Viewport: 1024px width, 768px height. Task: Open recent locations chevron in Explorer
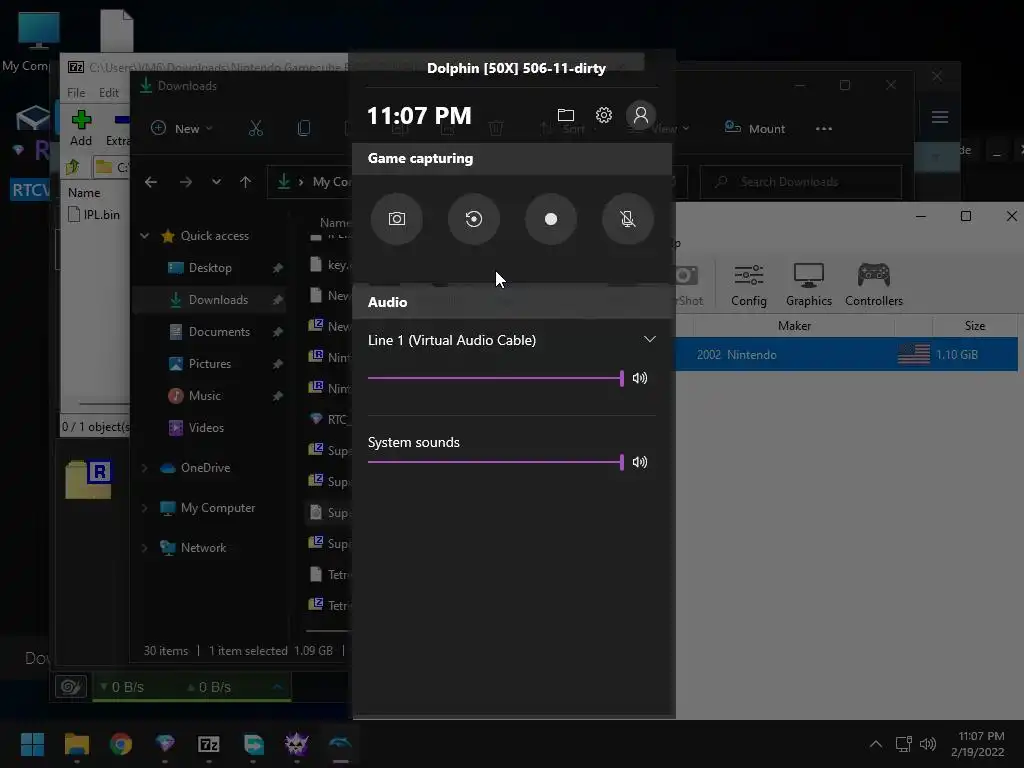[216, 182]
